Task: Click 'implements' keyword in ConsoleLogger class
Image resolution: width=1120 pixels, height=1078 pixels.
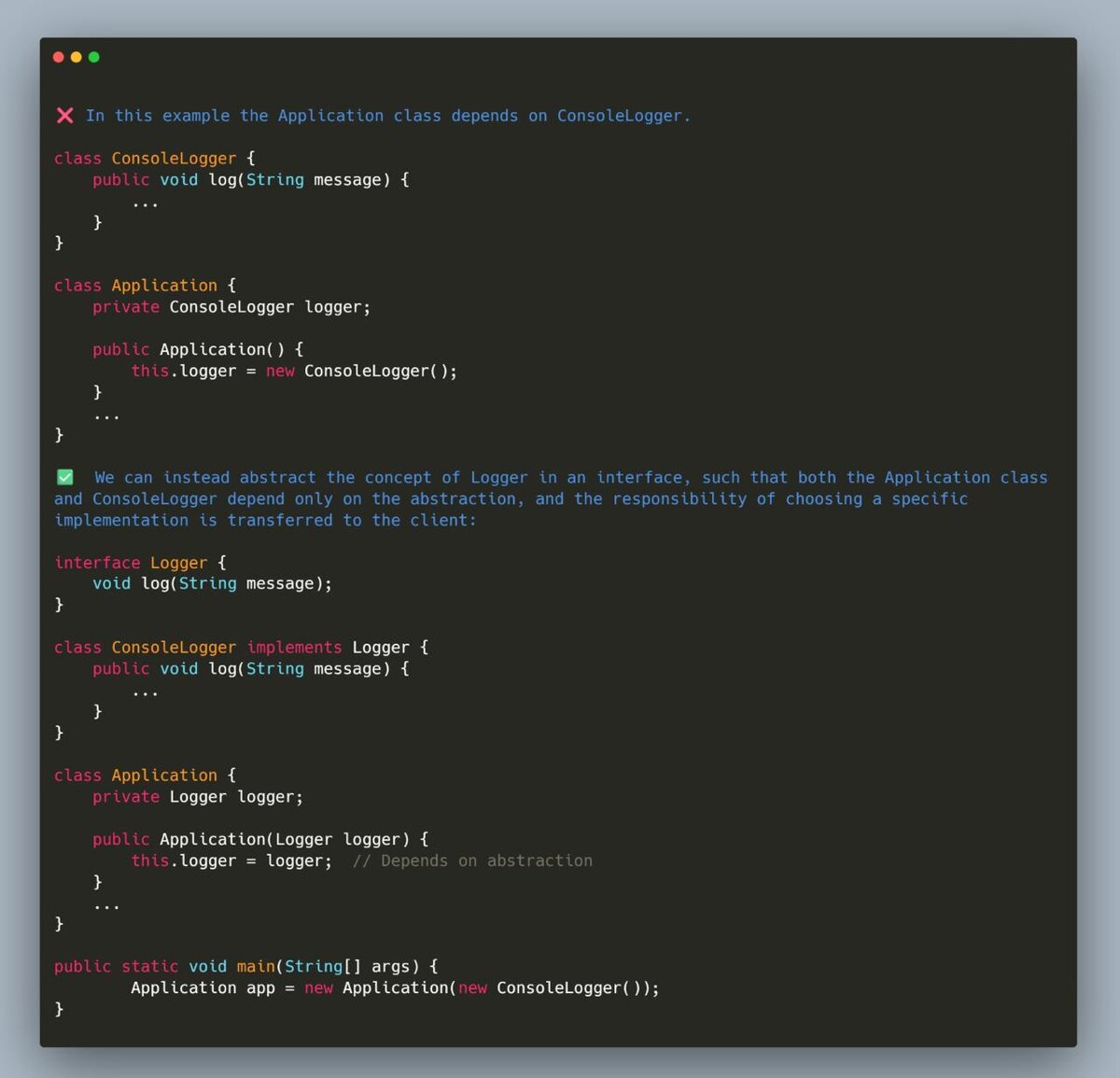Action: pyautogui.click(x=294, y=647)
